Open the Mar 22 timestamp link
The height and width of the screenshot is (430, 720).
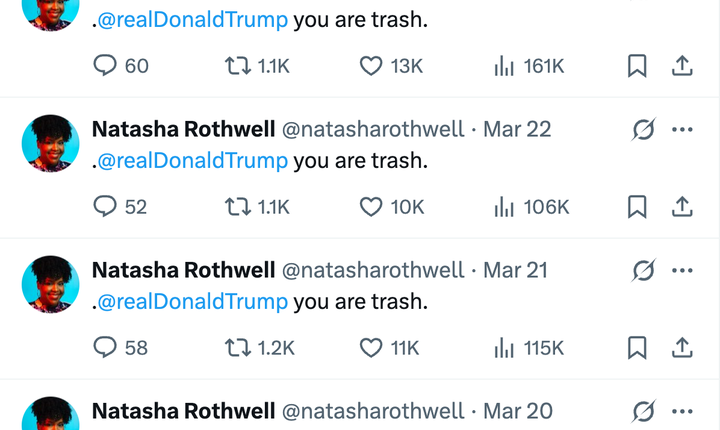click(x=517, y=129)
